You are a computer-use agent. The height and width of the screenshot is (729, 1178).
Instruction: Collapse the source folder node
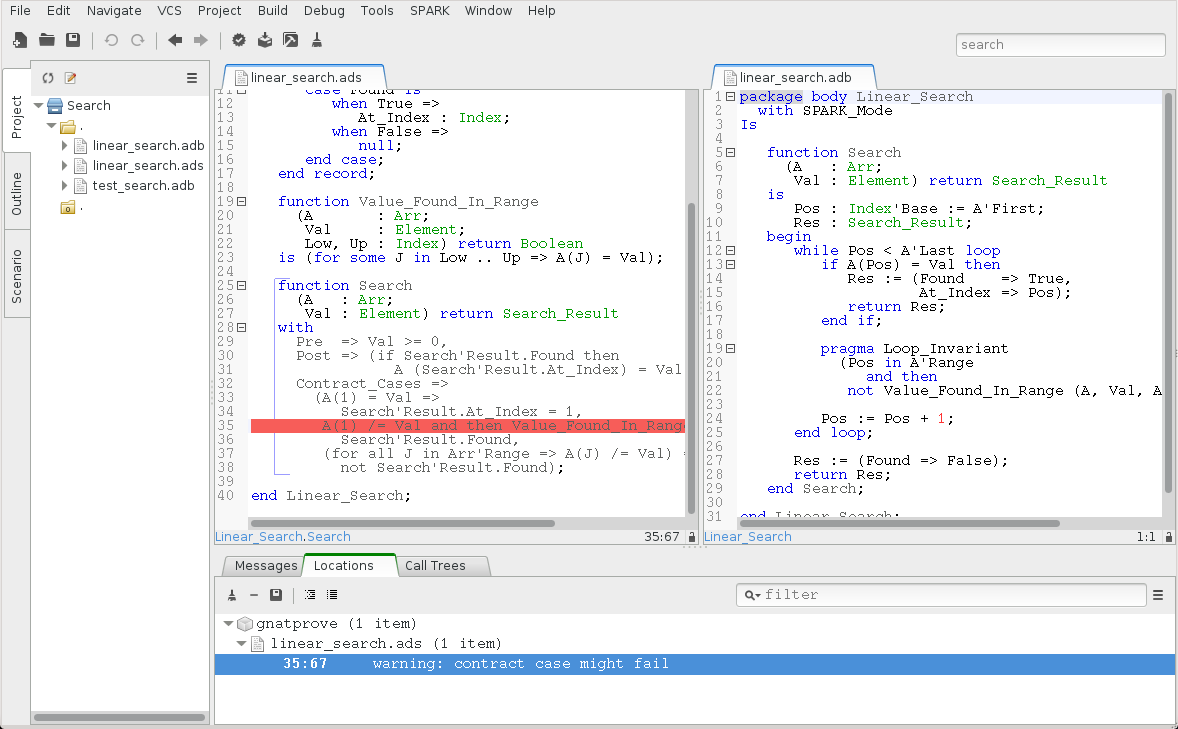coord(52,126)
